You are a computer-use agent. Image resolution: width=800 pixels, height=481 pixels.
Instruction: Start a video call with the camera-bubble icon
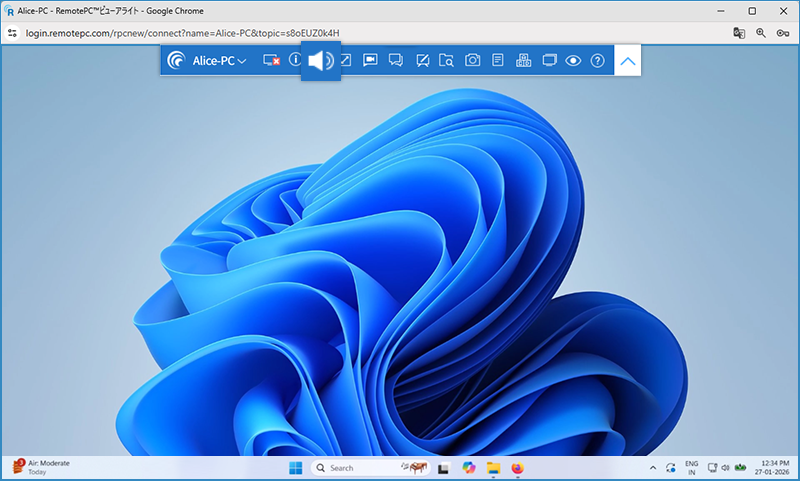tap(370, 60)
